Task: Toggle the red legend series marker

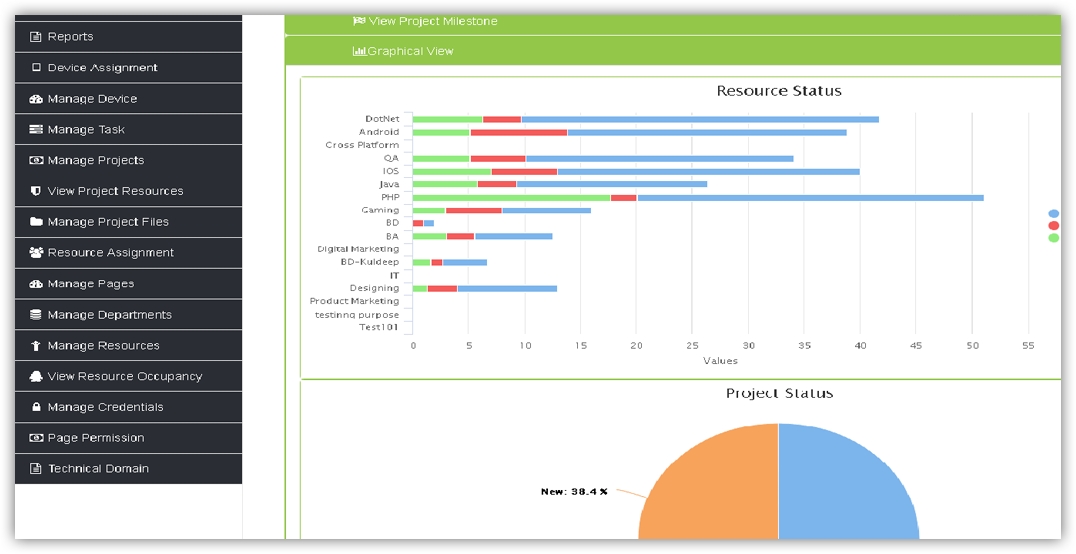Action: pyautogui.click(x=1054, y=226)
